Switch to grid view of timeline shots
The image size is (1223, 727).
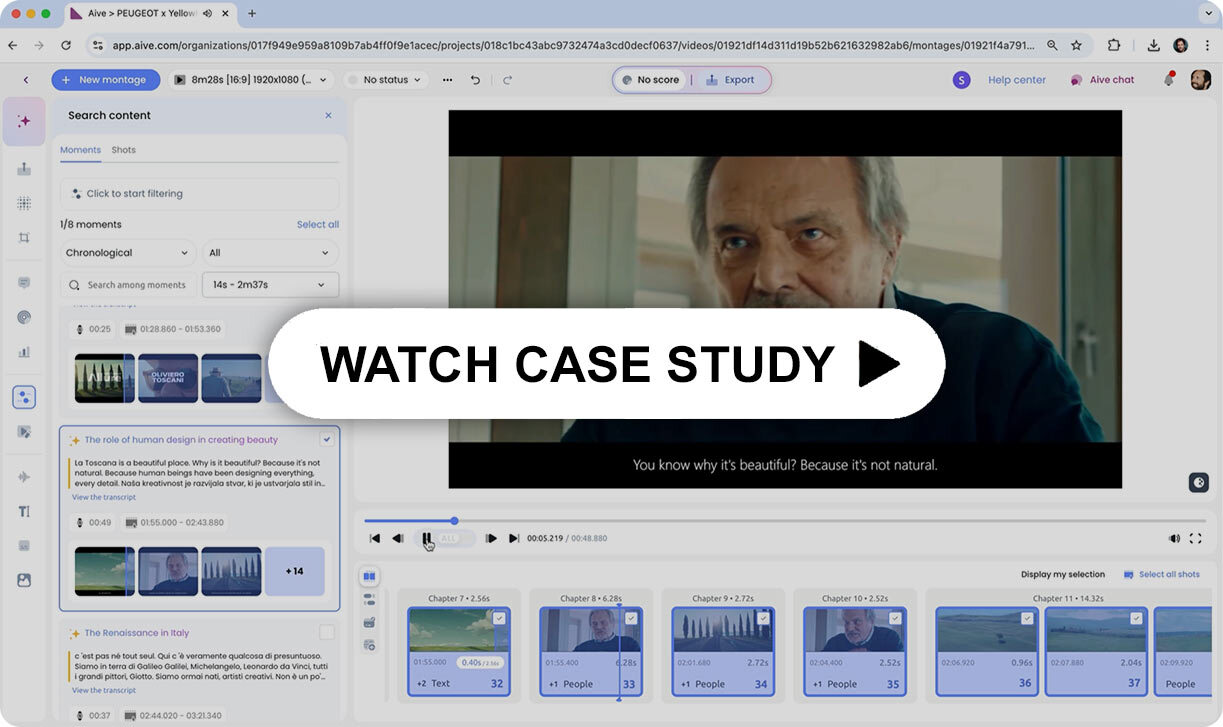pos(370,576)
